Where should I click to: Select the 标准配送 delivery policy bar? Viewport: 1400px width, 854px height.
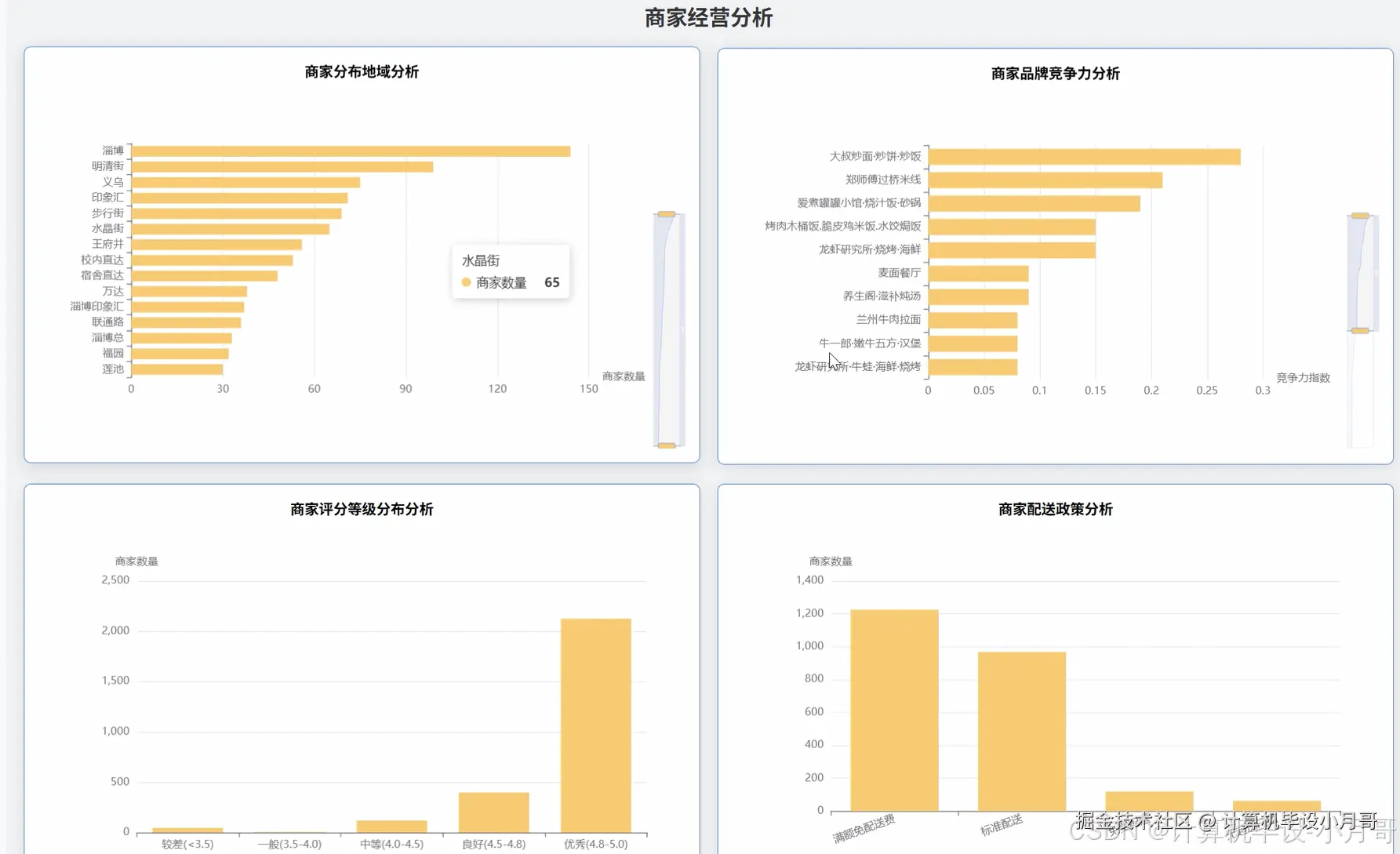point(1022,732)
